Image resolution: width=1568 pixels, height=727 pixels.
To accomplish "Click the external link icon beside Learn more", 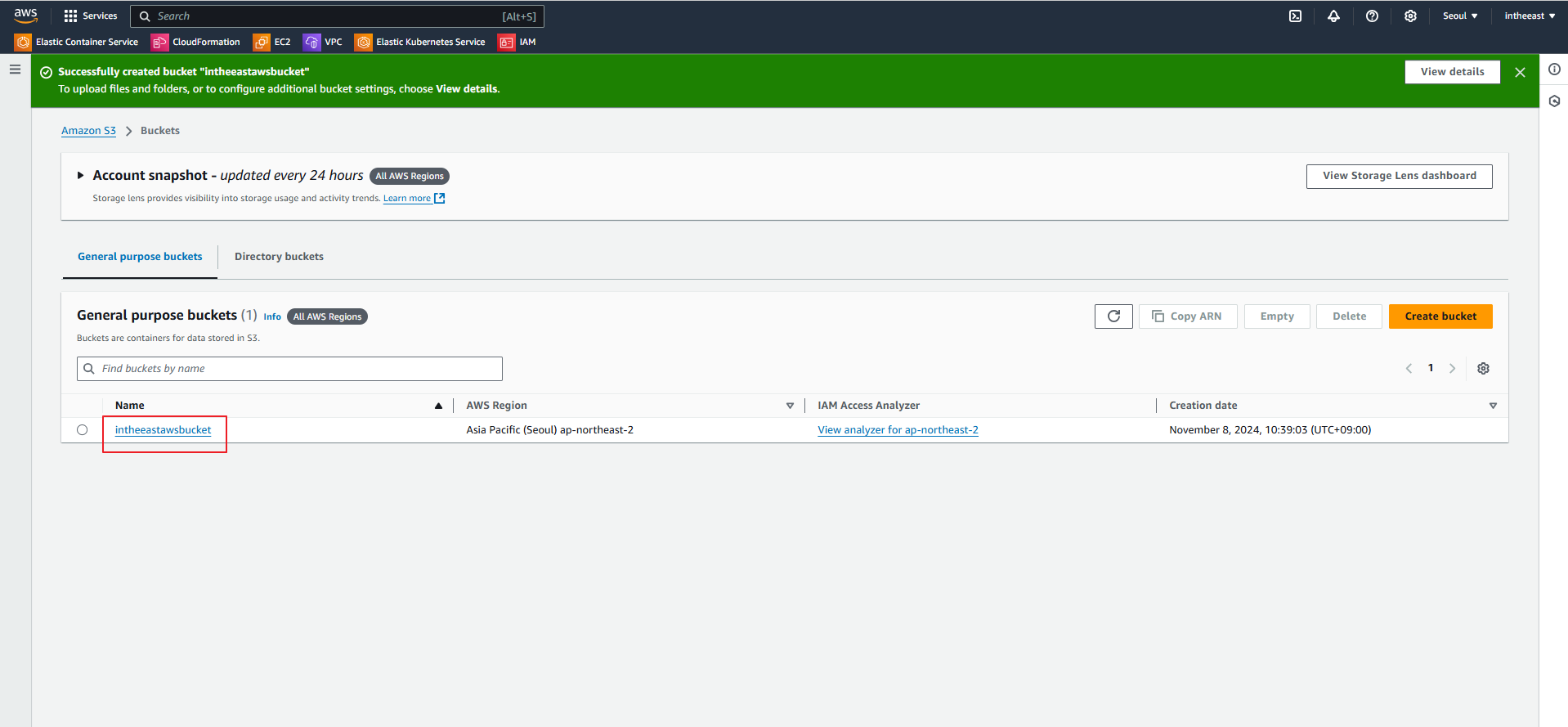I will pyautogui.click(x=440, y=198).
